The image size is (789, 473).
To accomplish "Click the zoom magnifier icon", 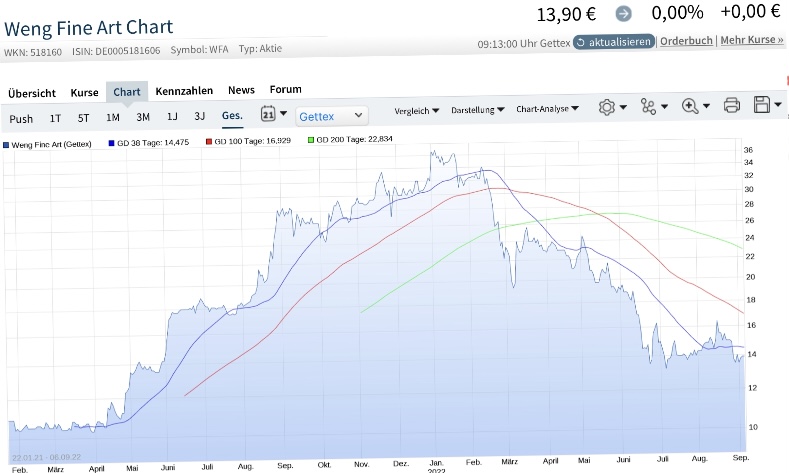I will (689, 106).
